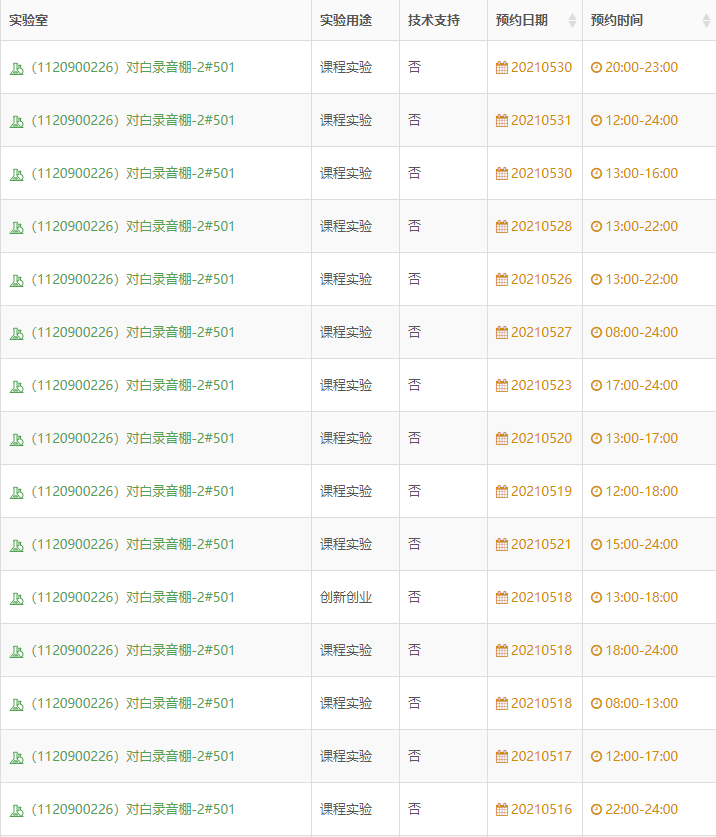Select 课程实验 in the 20210531 row
The width and height of the screenshot is (716, 837).
click(x=346, y=120)
